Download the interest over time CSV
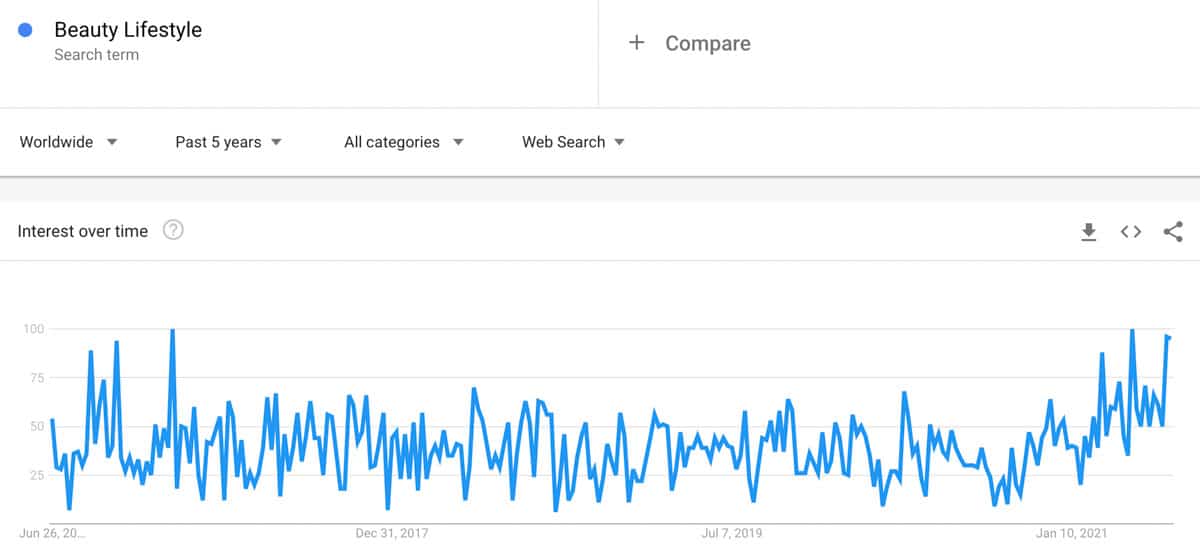 pyautogui.click(x=1089, y=232)
